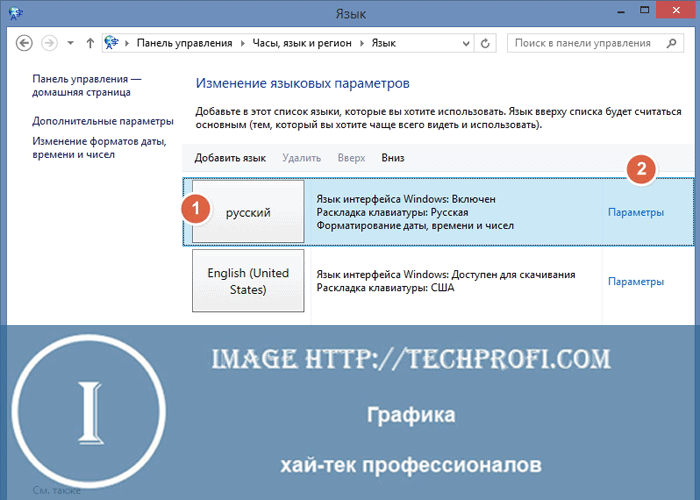The width and height of the screenshot is (700, 500).
Task: Minimize the Язык window
Action: click(621, 11)
